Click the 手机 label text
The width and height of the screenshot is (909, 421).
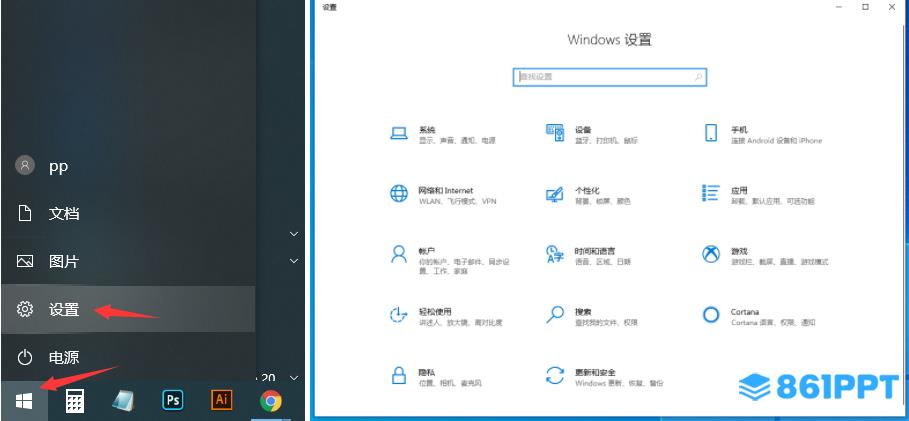click(x=739, y=130)
